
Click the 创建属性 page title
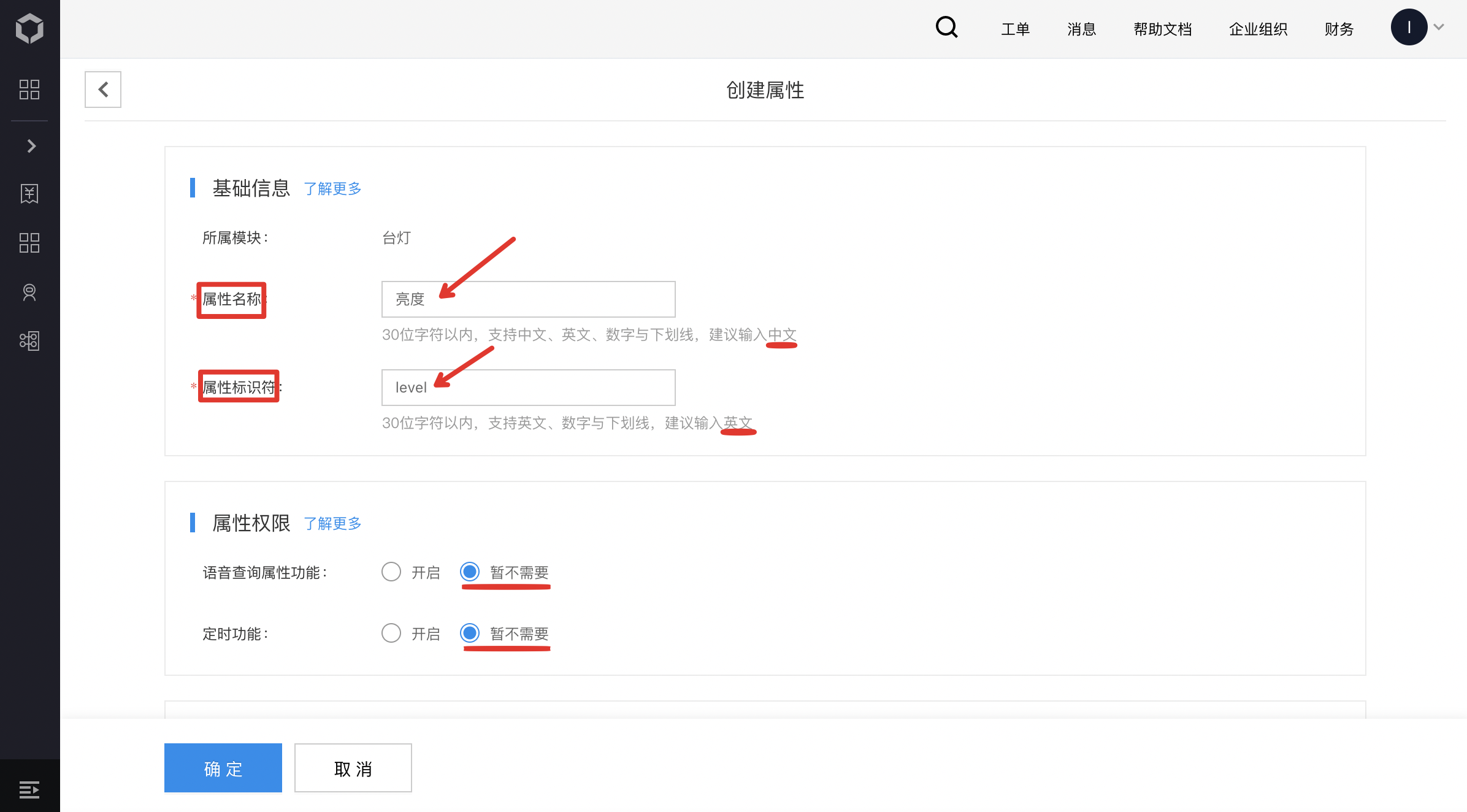[765, 90]
